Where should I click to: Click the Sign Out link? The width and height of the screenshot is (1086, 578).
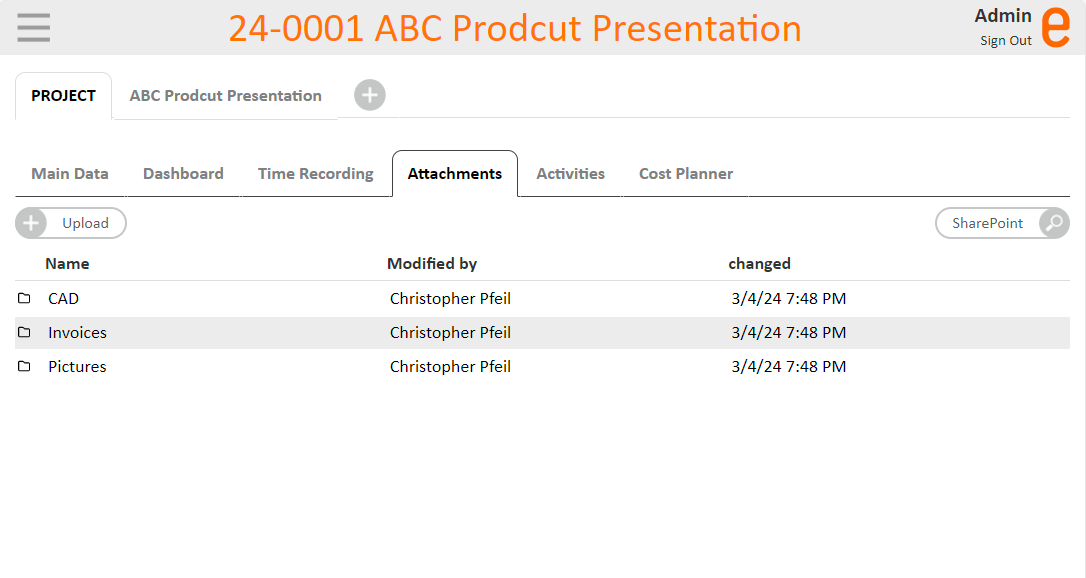point(1005,41)
